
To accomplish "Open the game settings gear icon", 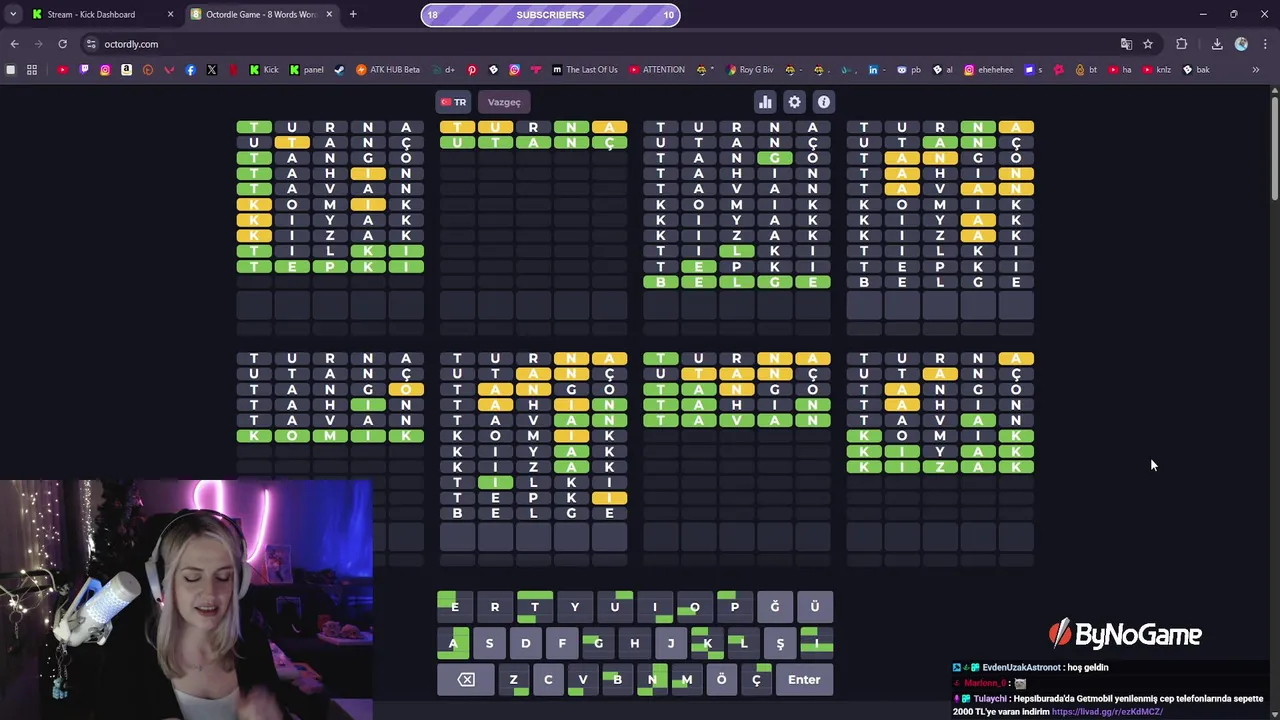I will tap(794, 102).
